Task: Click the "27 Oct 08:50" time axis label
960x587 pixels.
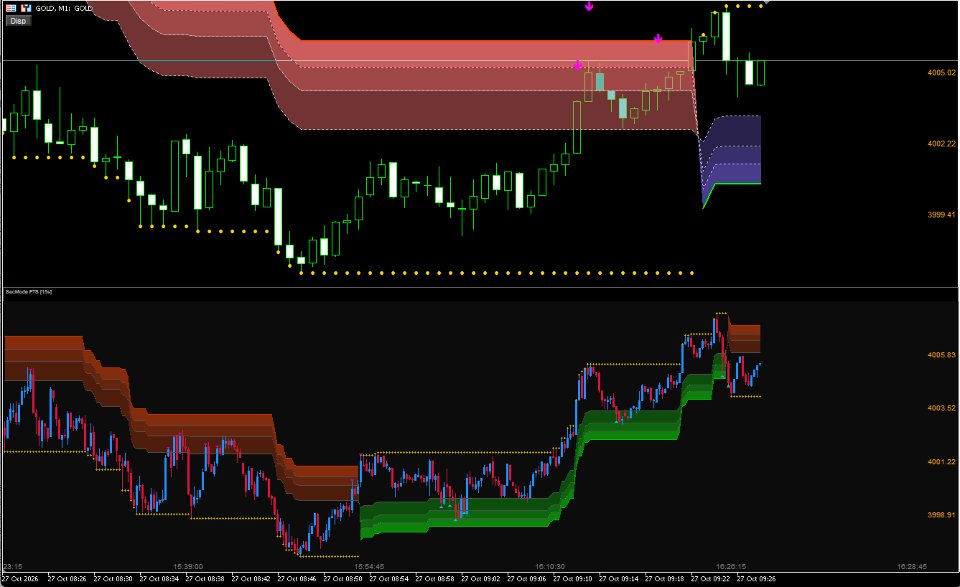Action: point(342,578)
